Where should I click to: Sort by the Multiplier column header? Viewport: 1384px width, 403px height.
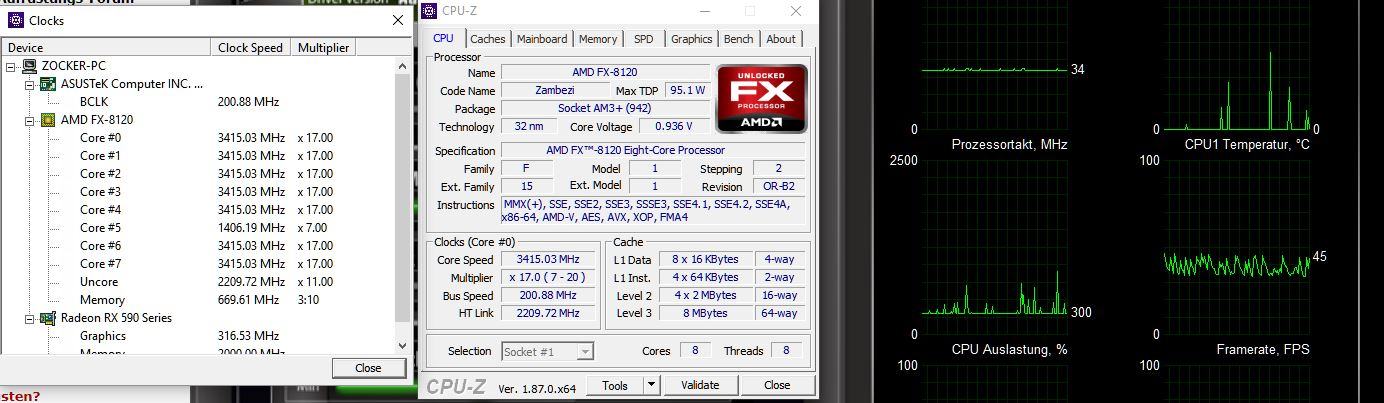click(x=325, y=47)
